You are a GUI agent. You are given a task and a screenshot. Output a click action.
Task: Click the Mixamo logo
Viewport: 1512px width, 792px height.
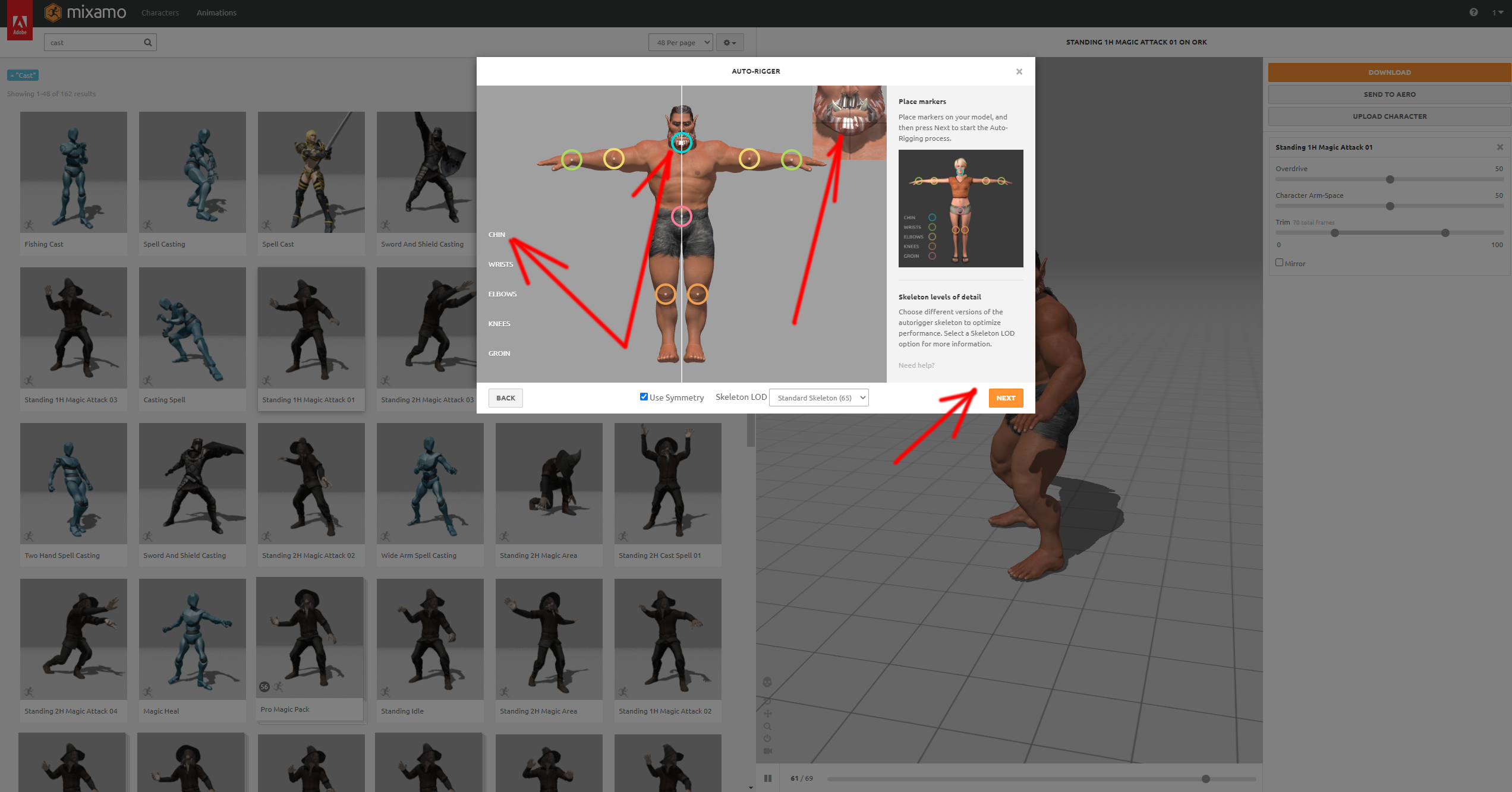click(86, 12)
